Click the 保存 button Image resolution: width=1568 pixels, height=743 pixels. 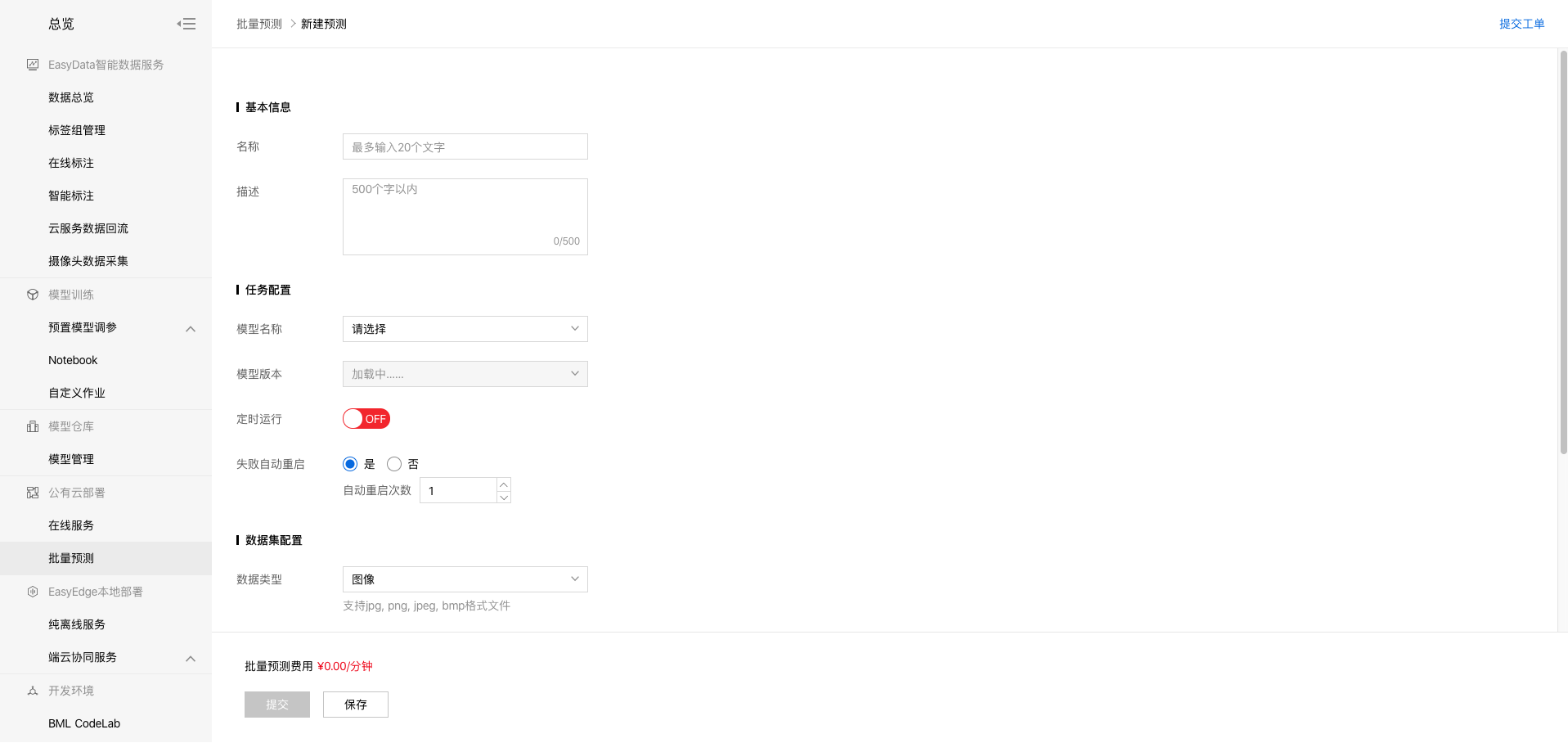[355, 705]
